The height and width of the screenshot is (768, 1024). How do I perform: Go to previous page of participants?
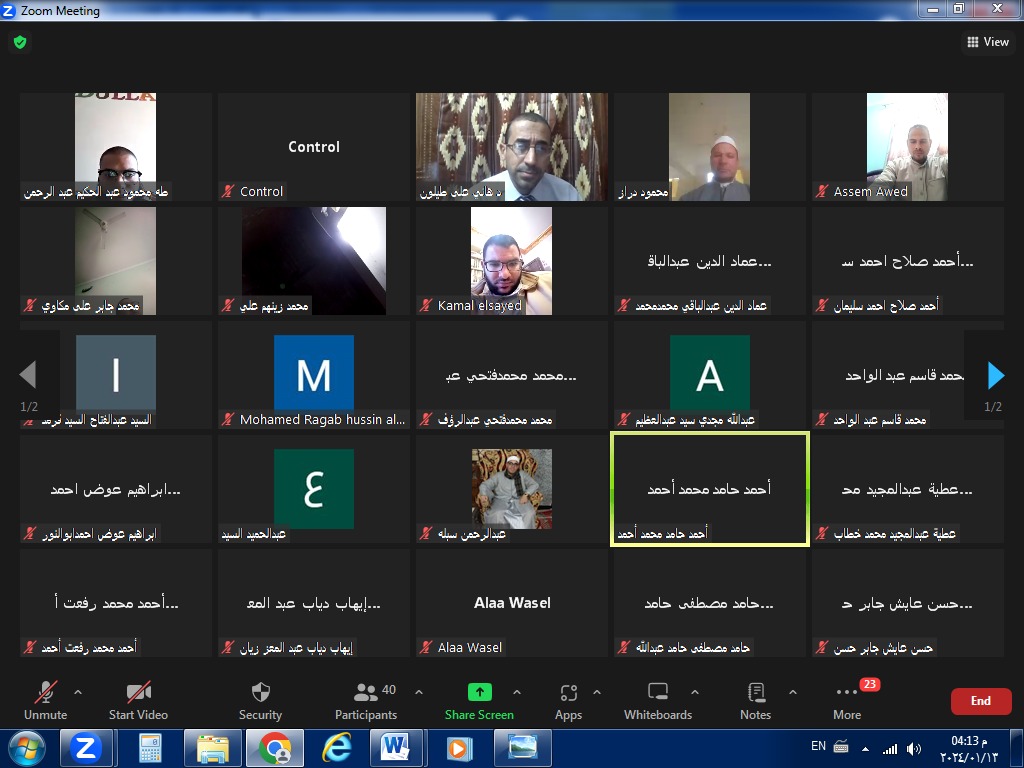tap(28, 376)
